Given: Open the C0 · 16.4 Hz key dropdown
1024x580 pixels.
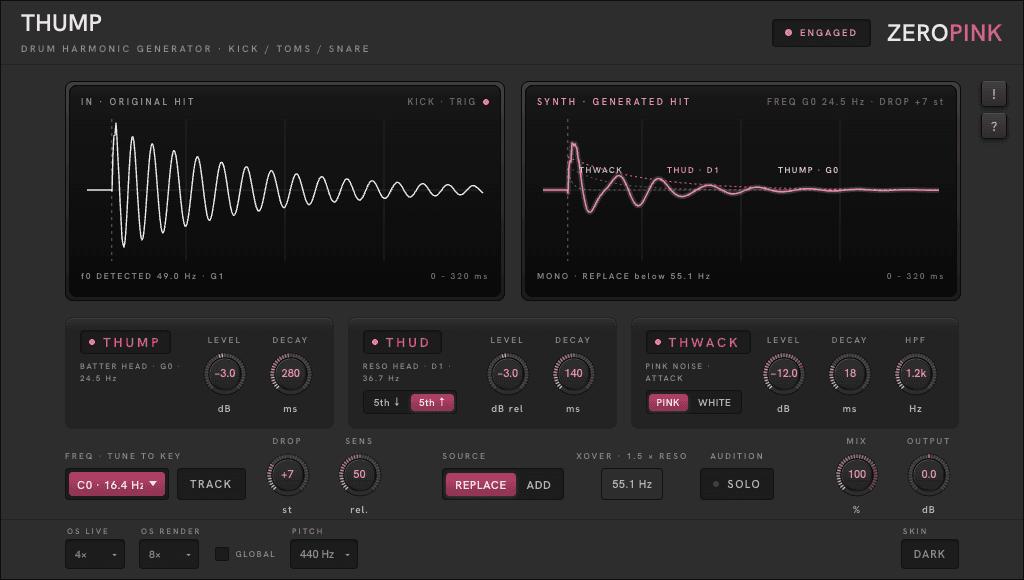Looking at the screenshot, I should (x=117, y=485).
